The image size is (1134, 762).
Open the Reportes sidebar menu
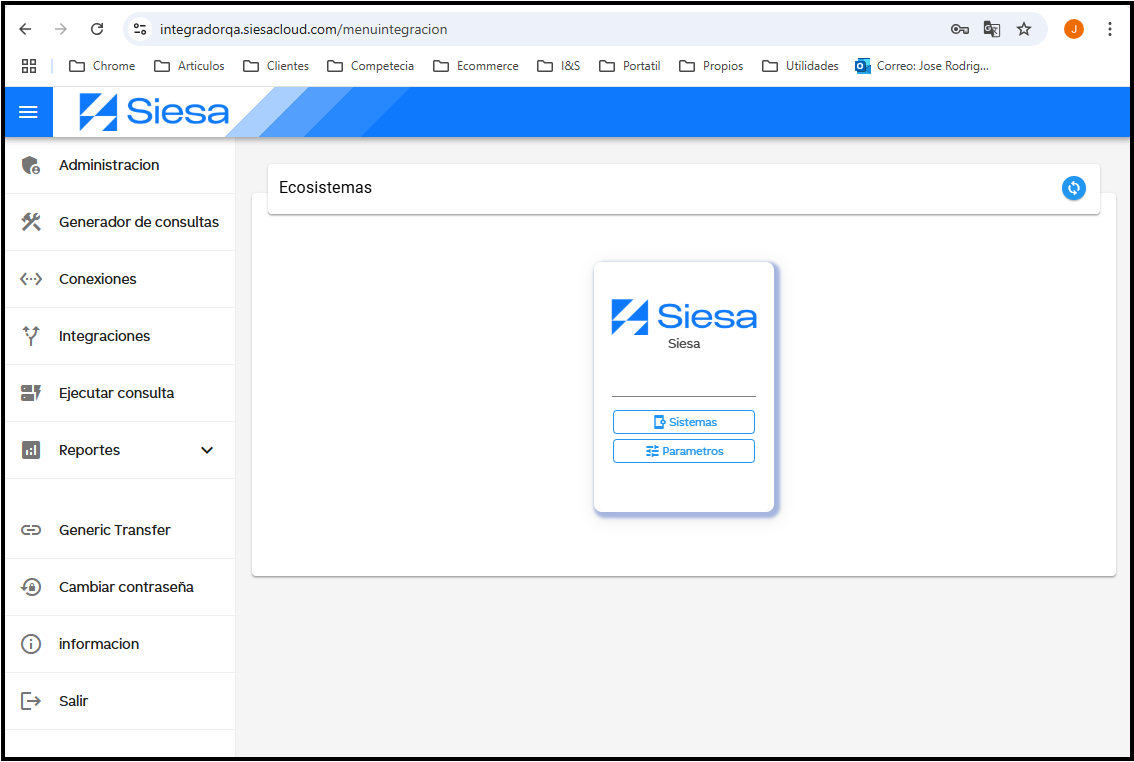point(90,450)
